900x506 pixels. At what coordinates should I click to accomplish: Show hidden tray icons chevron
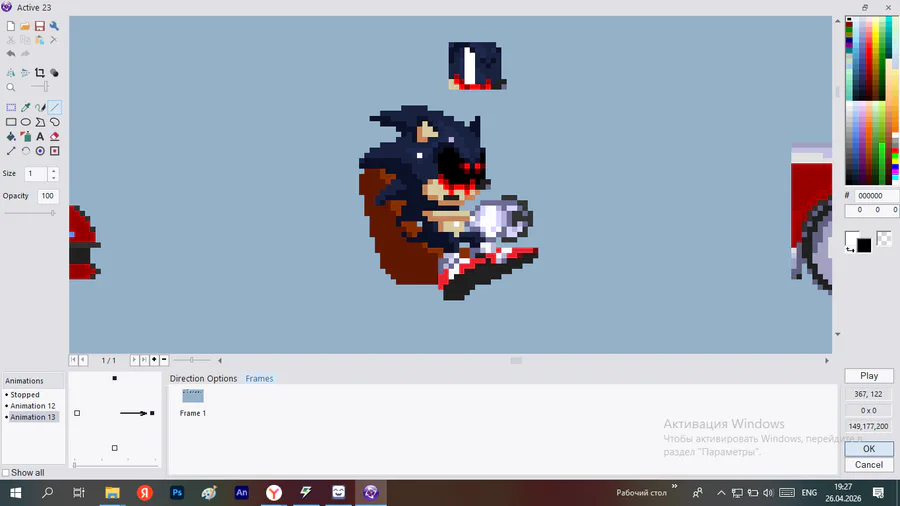tap(721, 493)
